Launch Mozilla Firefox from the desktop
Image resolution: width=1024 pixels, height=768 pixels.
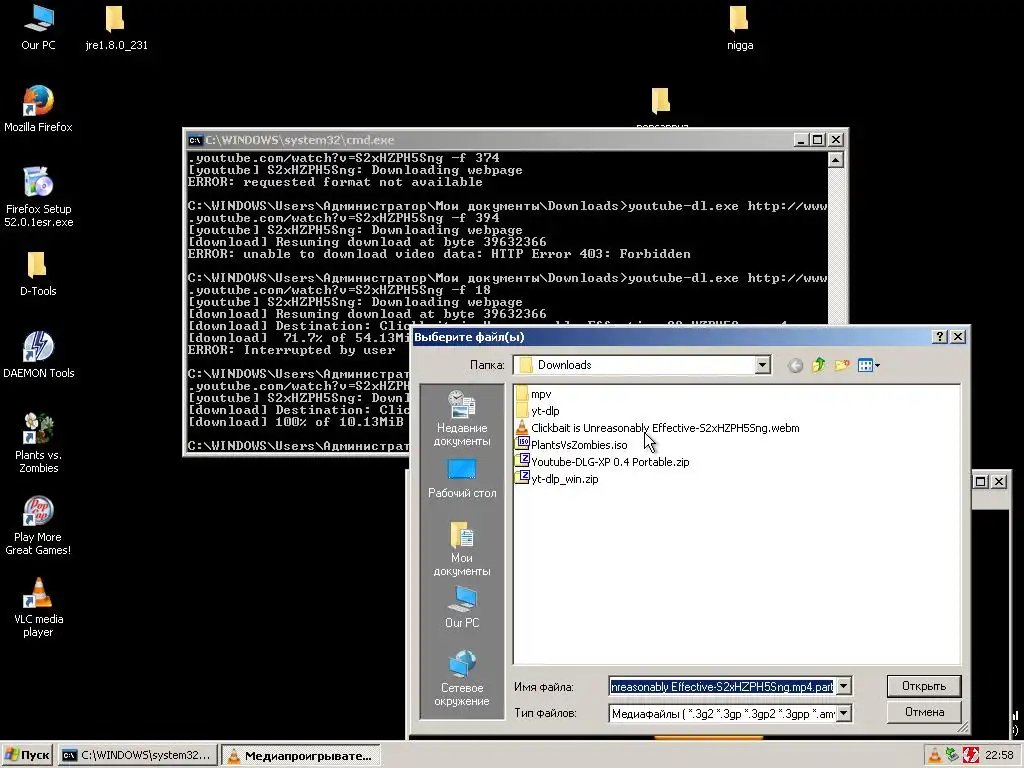[38, 109]
